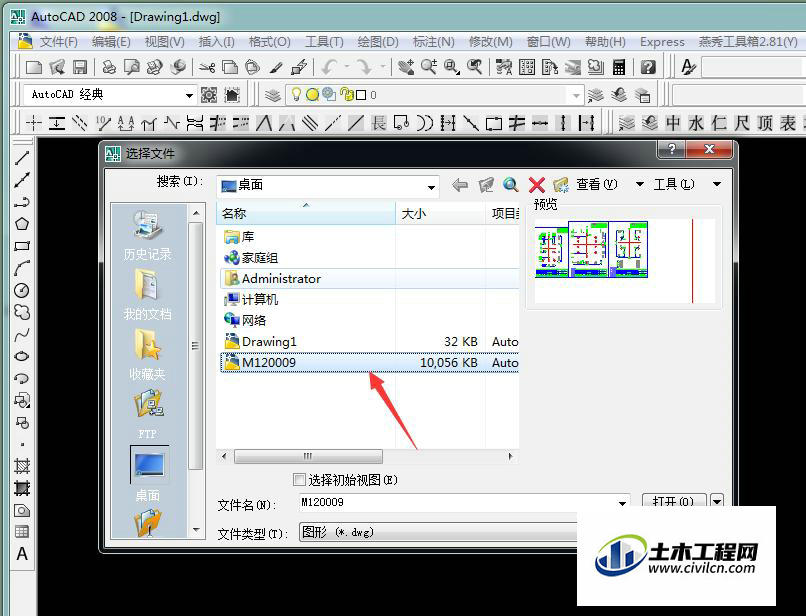Screen dimensions: 806x616
Task: Select the Rectangle draw tool
Action: [22, 246]
